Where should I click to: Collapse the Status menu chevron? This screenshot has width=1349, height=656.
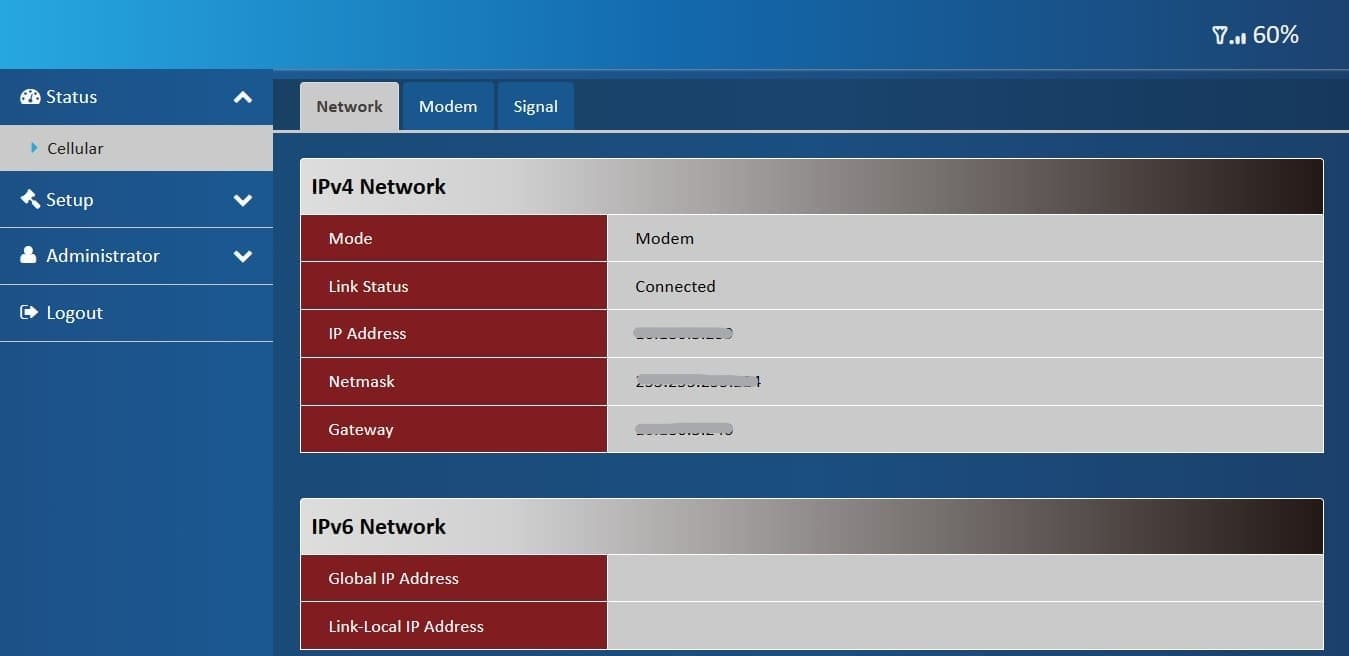point(242,97)
